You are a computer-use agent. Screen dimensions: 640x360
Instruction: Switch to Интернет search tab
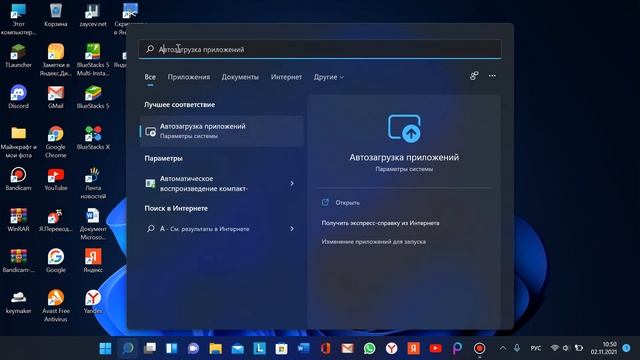click(x=286, y=77)
